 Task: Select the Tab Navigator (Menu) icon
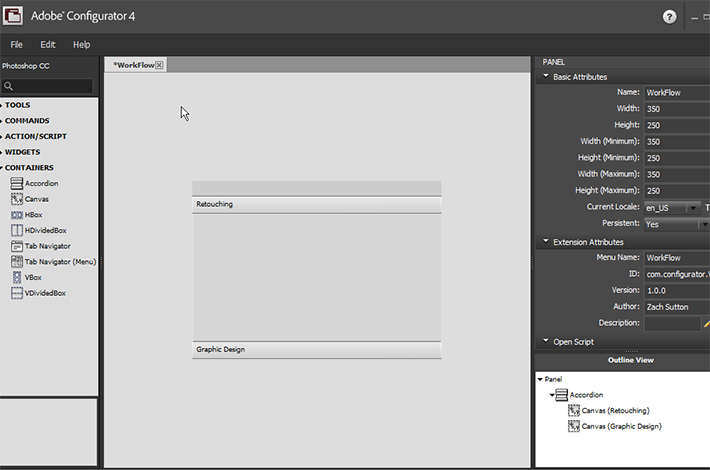[x=17, y=262]
